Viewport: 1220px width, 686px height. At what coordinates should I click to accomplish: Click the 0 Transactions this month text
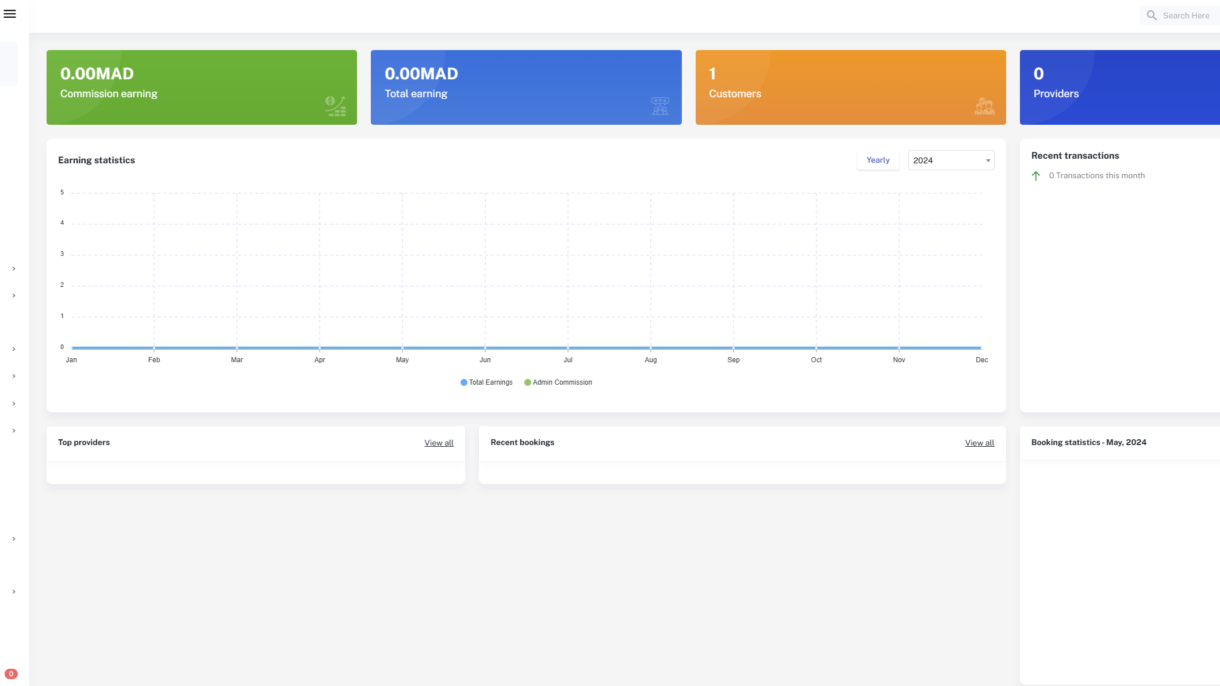click(1097, 176)
